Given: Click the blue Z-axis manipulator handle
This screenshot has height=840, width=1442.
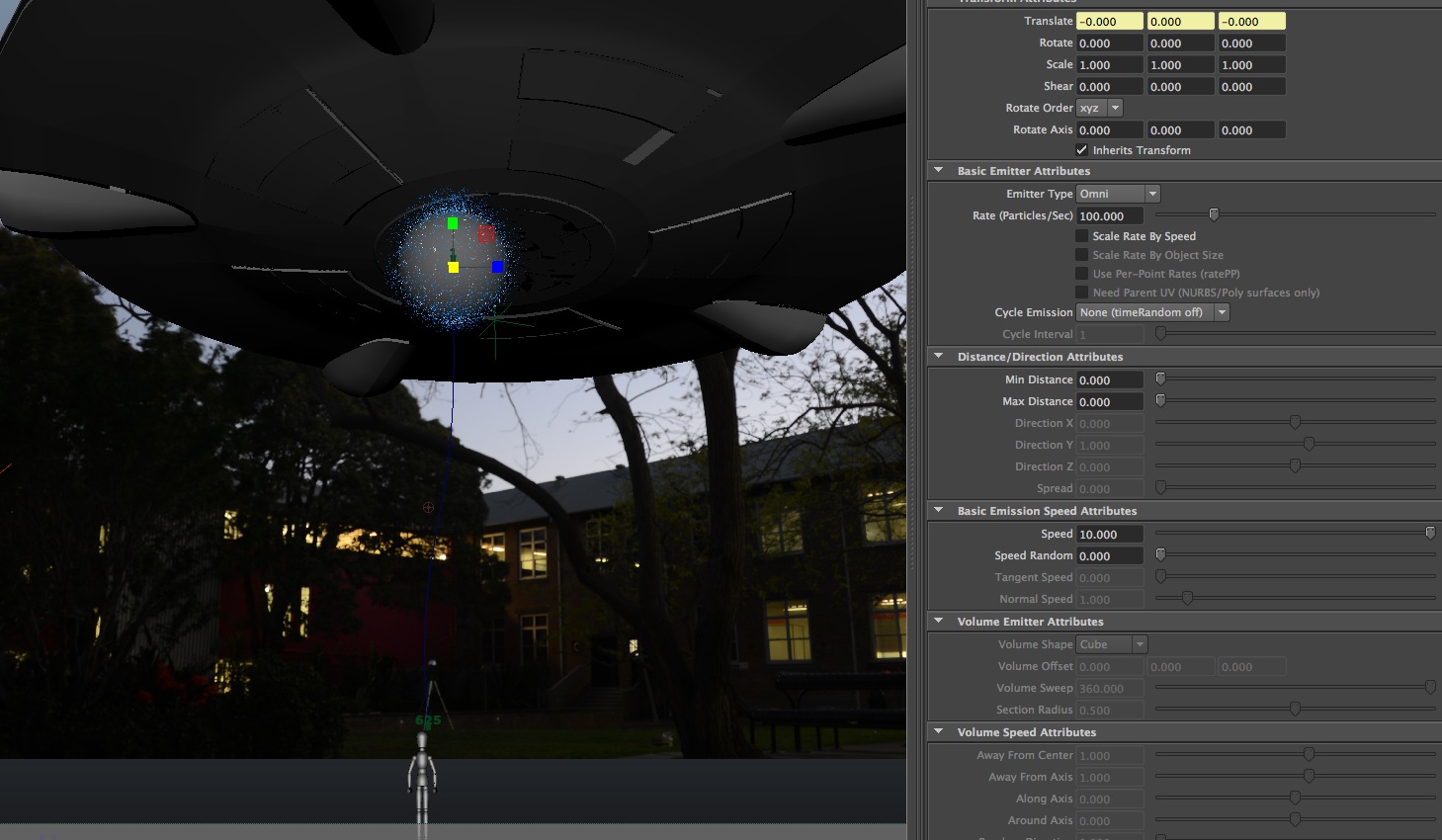Looking at the screenshot, I should (x=497, y=267).
